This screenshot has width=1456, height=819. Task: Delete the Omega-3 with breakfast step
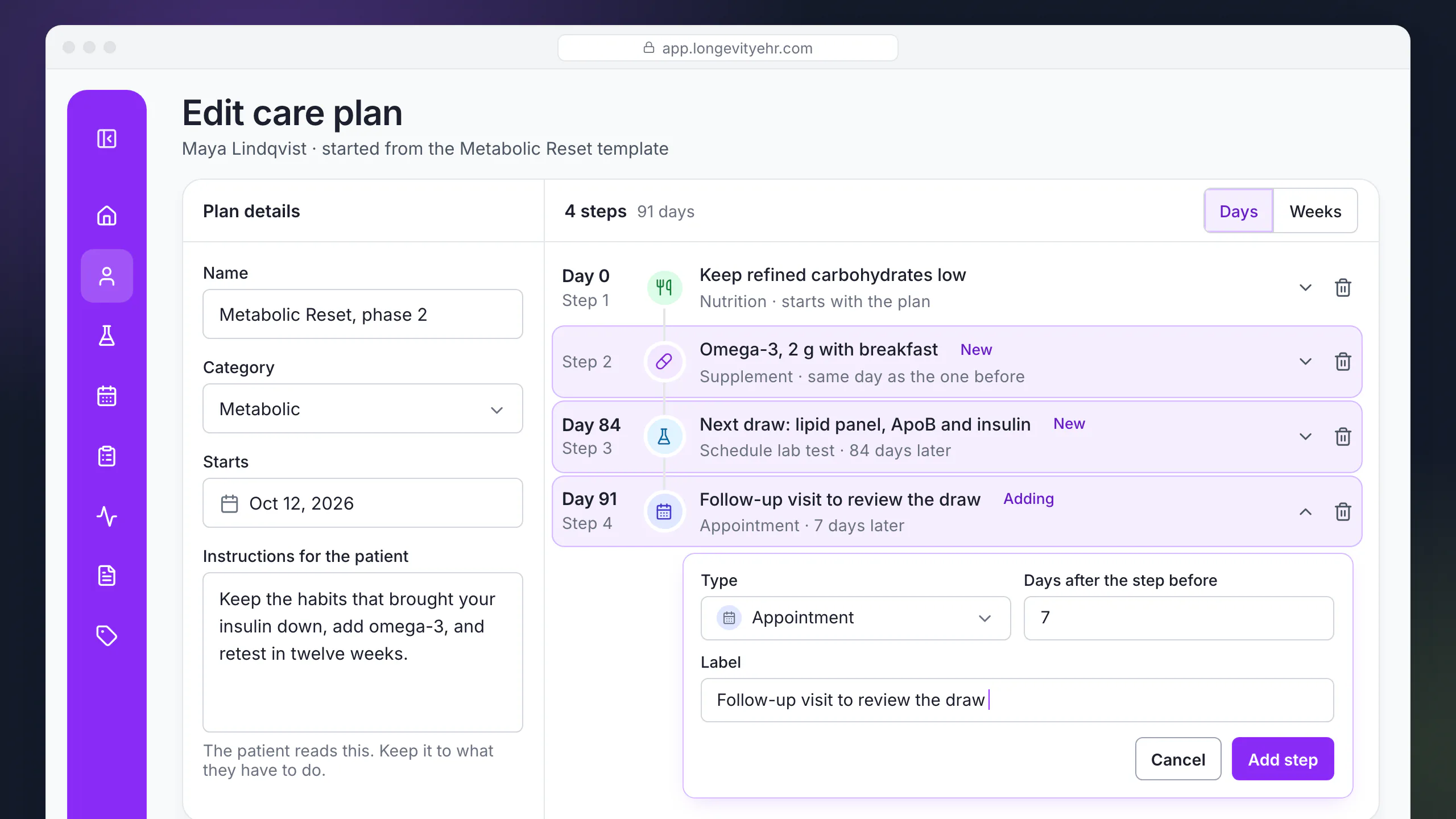pos(1343,362)
